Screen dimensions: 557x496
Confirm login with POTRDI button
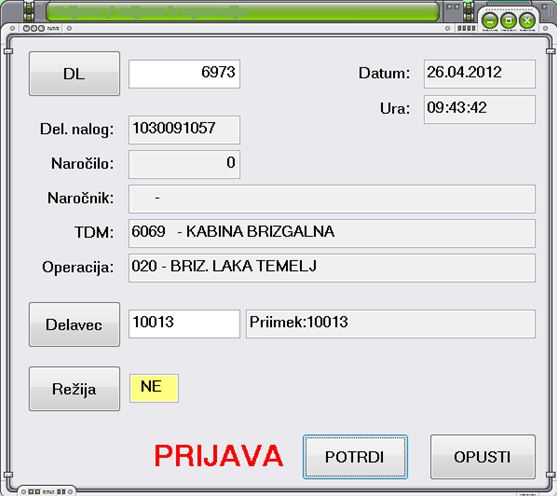355,457
